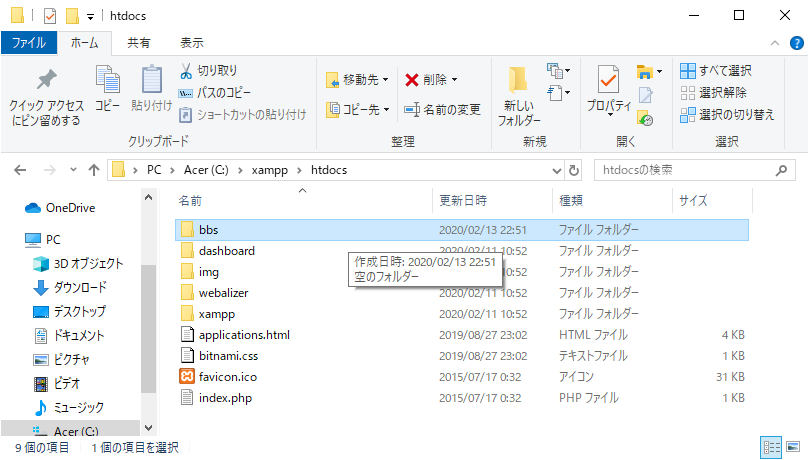Open プロパティ checkmark icon
809x460 pixels.
point(607,79)
